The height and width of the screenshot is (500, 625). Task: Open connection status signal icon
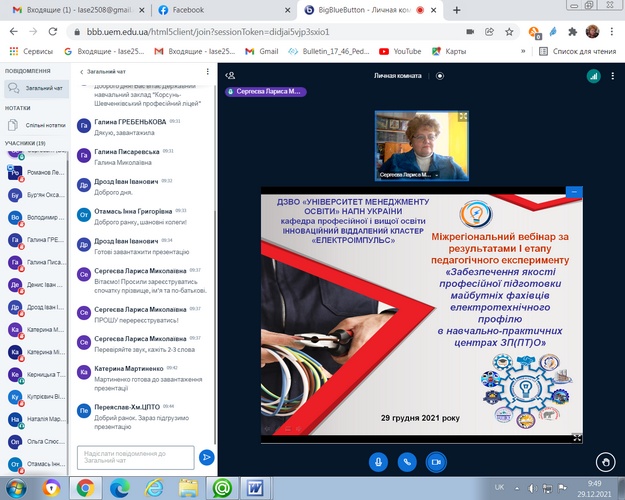click(x=594, y=76)
